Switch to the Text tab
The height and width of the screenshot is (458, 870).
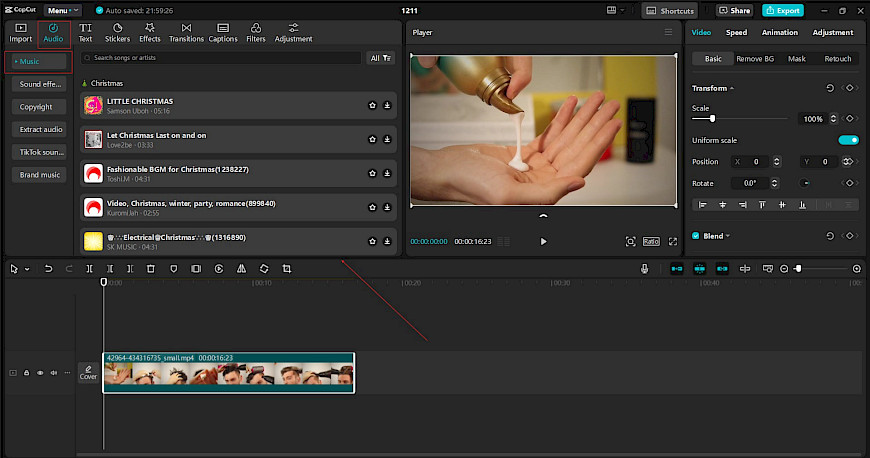(x=85, y=33)
